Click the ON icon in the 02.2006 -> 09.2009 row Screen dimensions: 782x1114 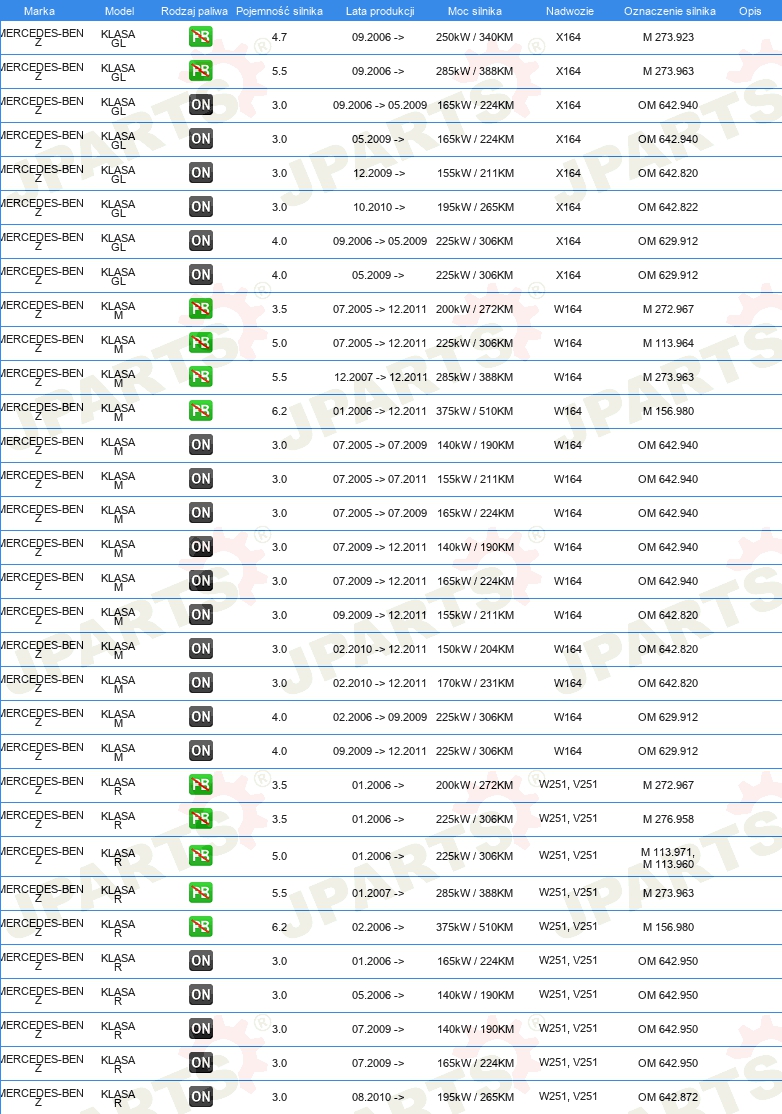point(201,717)
